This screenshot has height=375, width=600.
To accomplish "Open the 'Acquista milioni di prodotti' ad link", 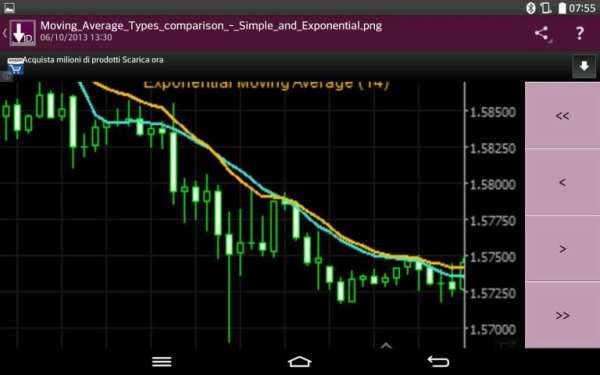I will (x=93, y=60).
